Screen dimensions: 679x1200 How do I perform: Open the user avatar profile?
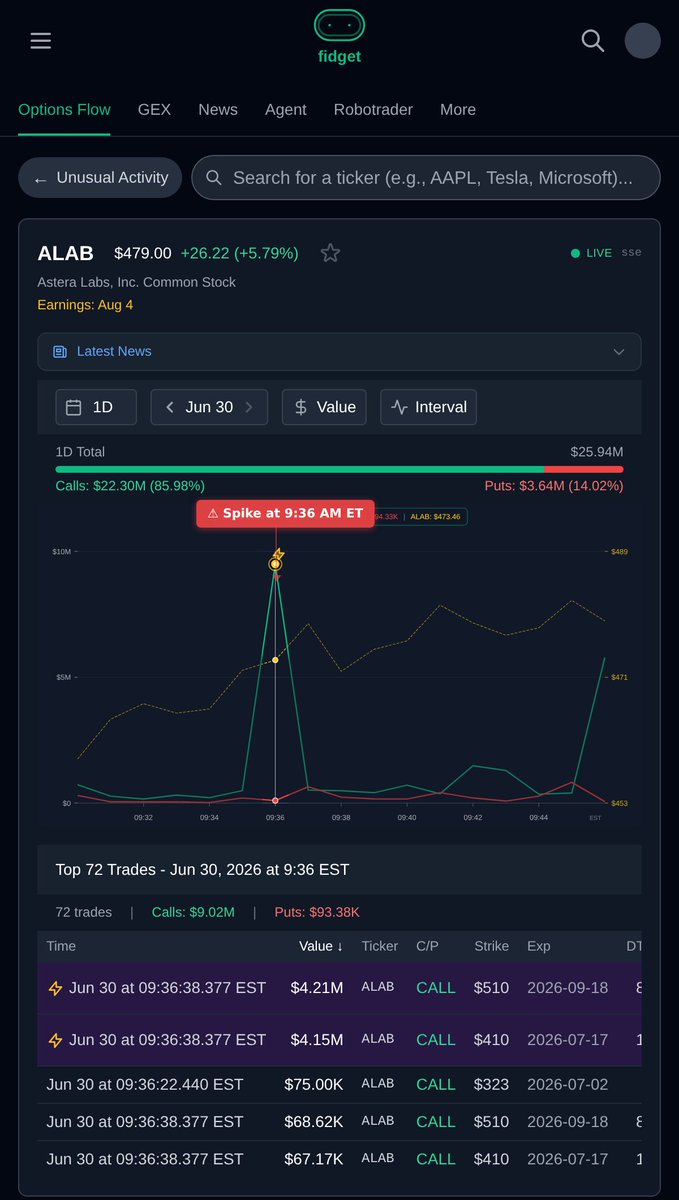coord(643,41)
